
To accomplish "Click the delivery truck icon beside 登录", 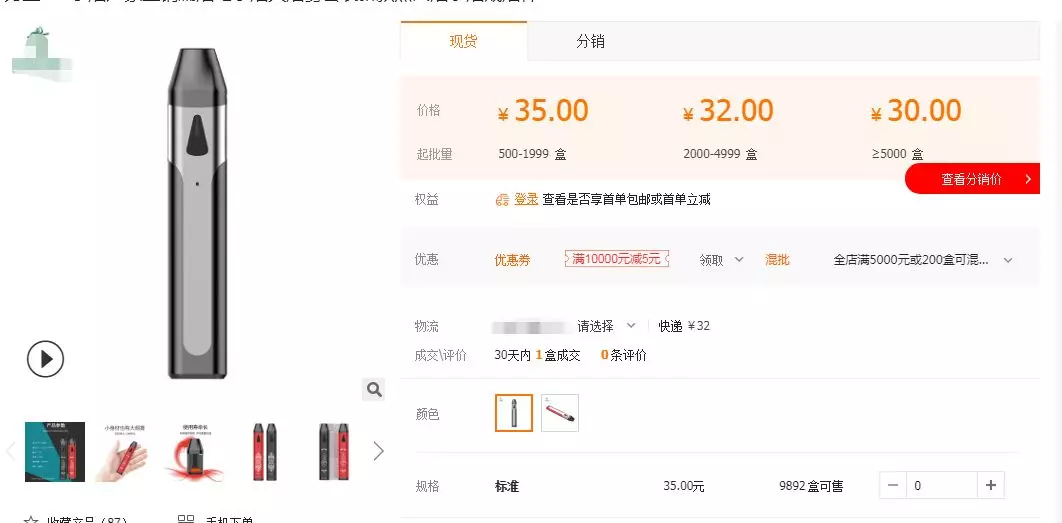I will coord(503,200).
